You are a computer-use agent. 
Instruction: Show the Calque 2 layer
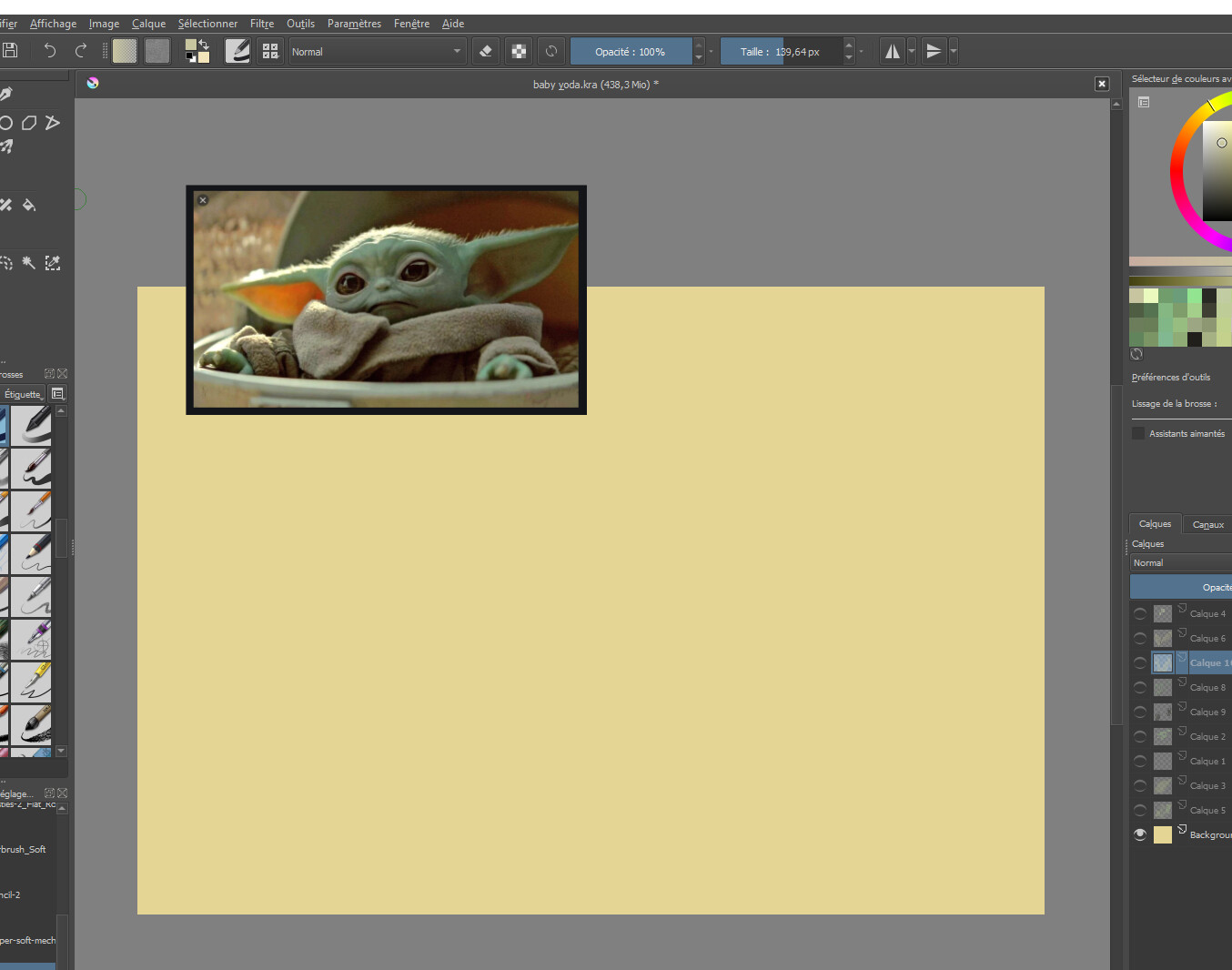[1140, 736]
